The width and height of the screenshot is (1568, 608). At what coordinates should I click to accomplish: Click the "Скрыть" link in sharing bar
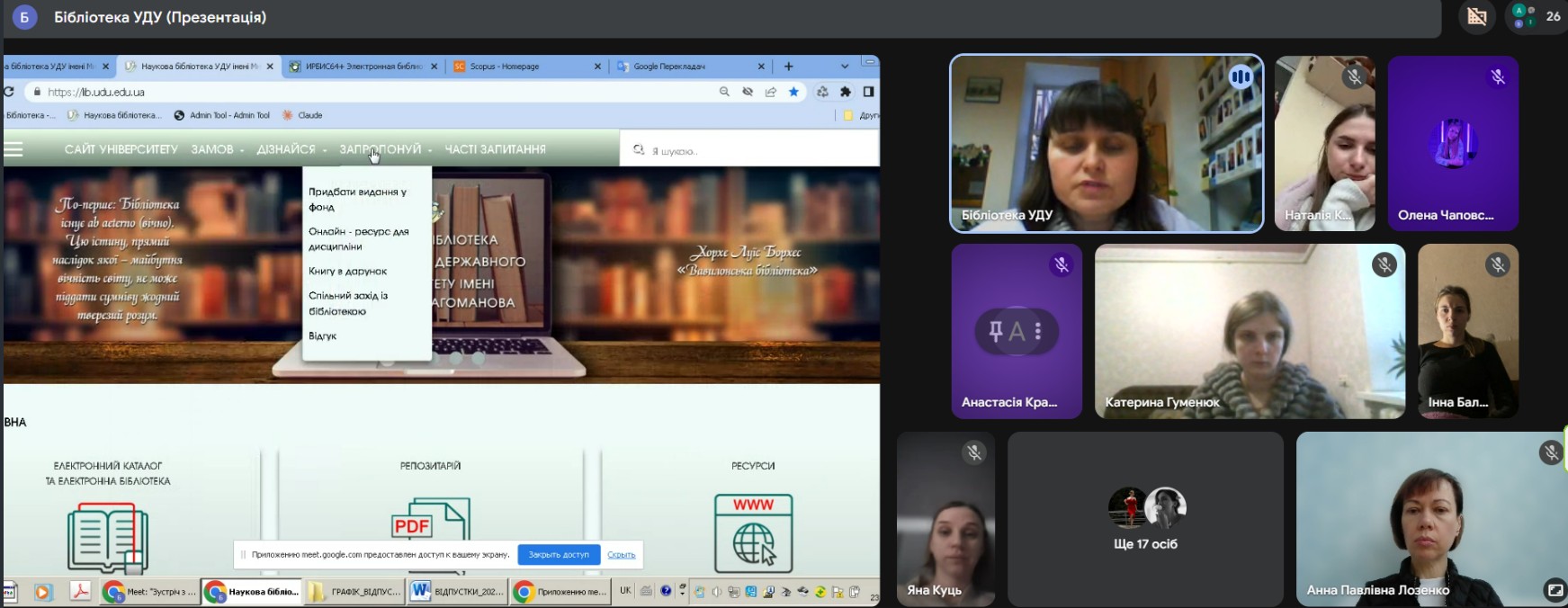[621, 555]
